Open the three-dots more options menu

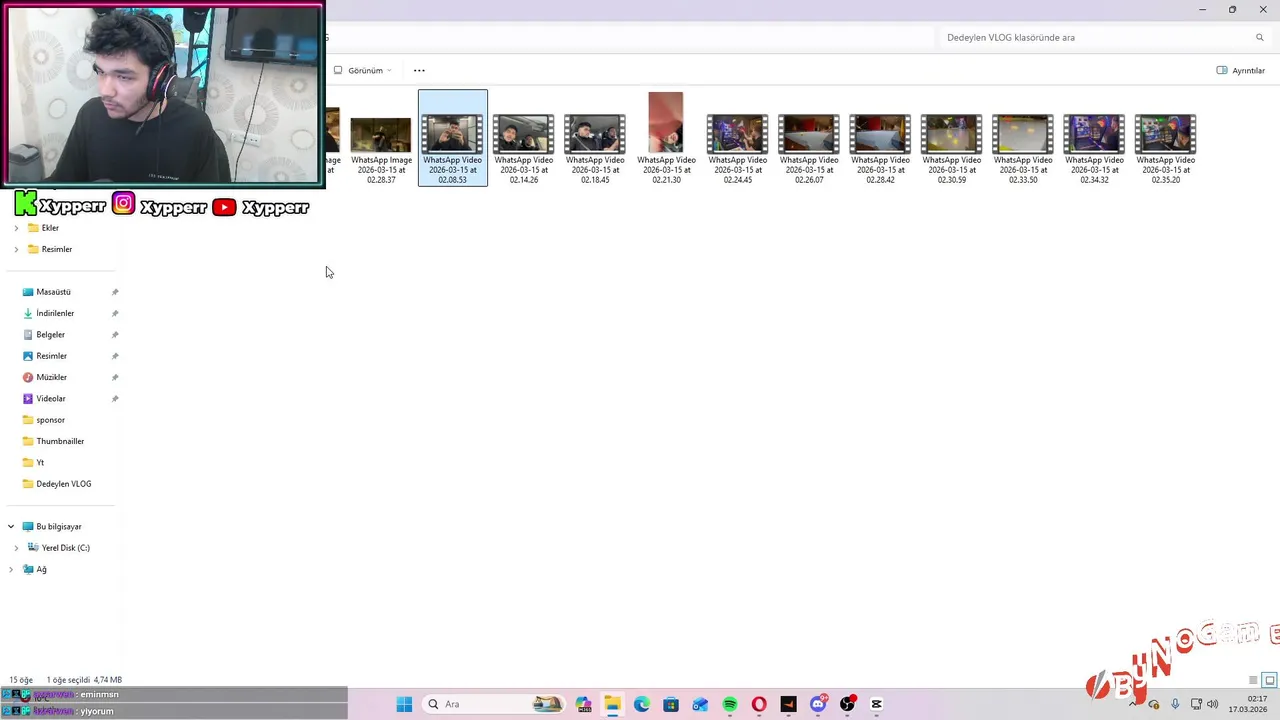coord(419,70)
